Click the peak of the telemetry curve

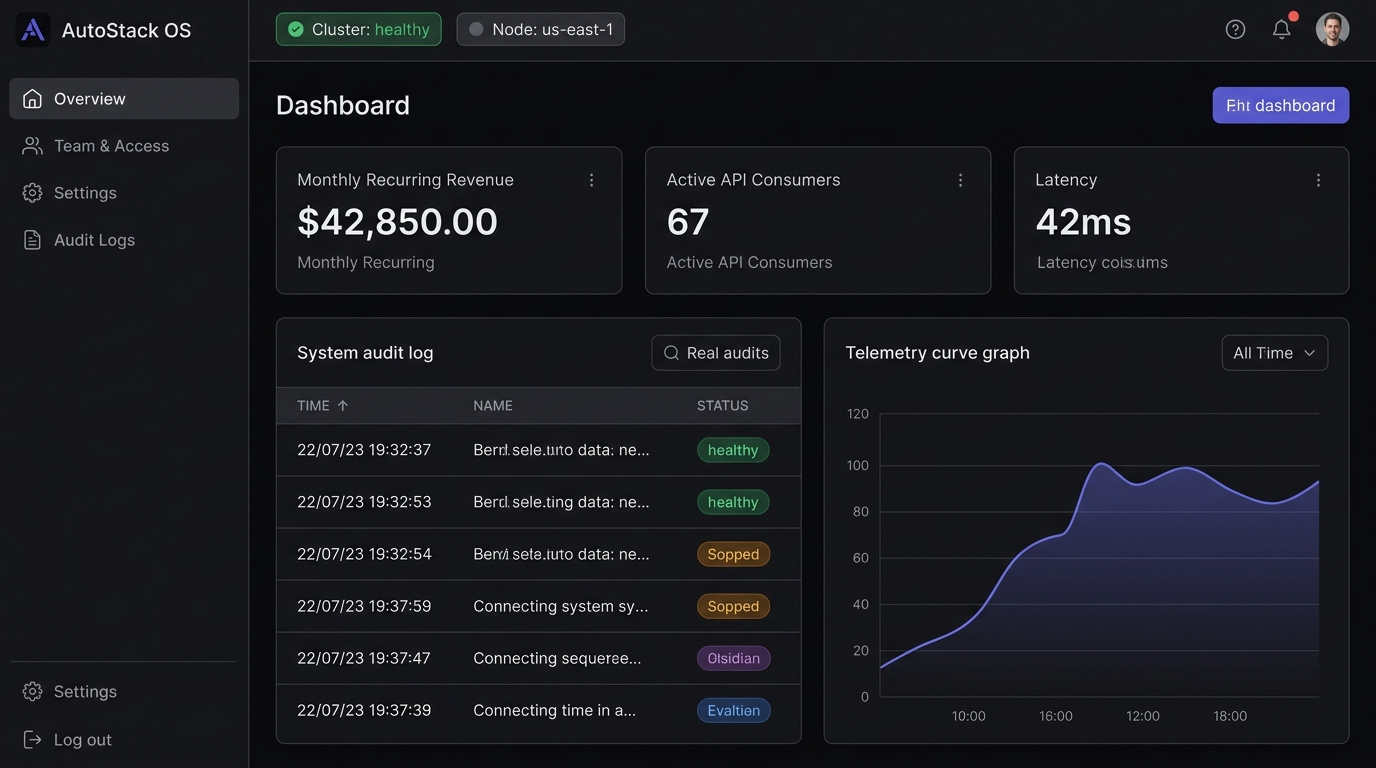click(1099, 464)
